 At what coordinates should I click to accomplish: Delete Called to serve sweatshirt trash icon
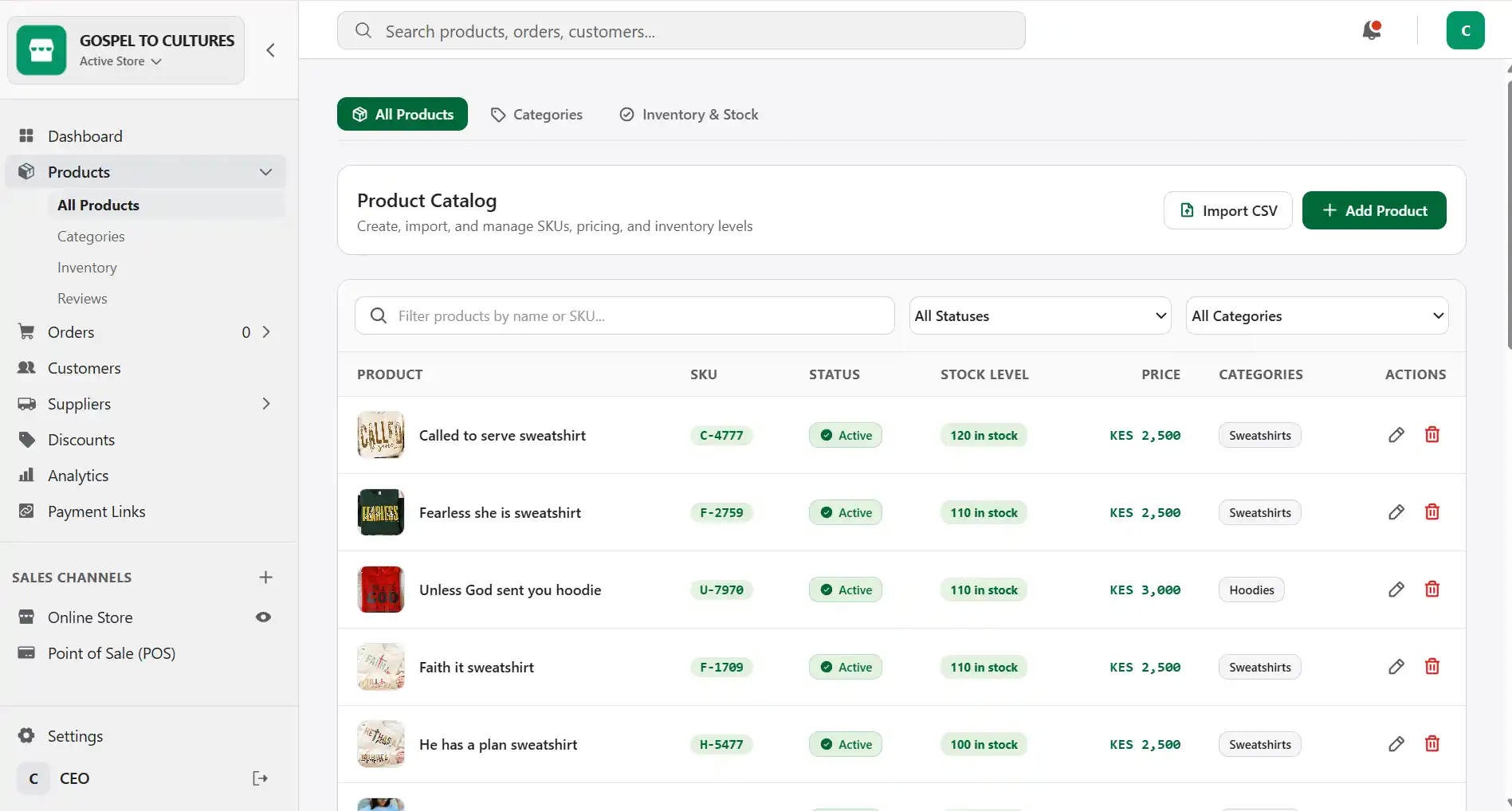(x=1432, y=435)
